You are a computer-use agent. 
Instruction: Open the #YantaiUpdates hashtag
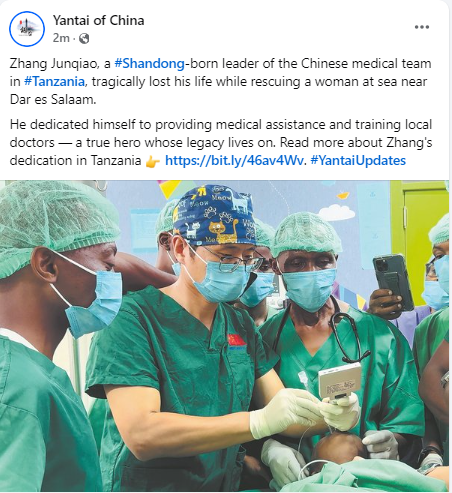(358, 161)
